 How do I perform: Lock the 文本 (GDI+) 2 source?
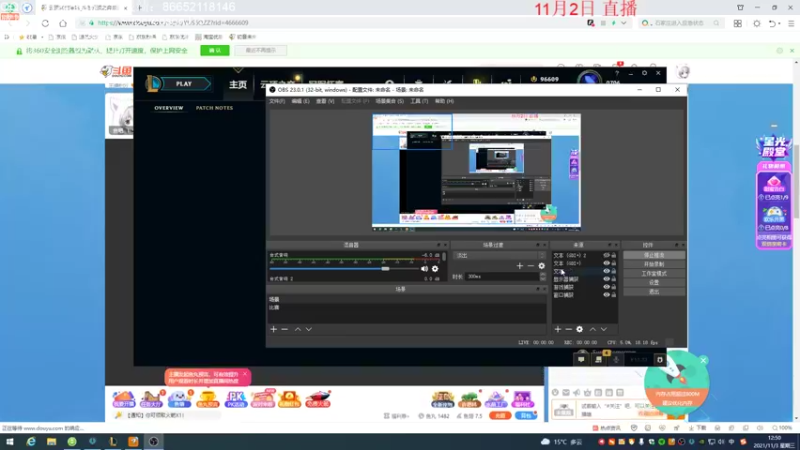tap(613, 255)
